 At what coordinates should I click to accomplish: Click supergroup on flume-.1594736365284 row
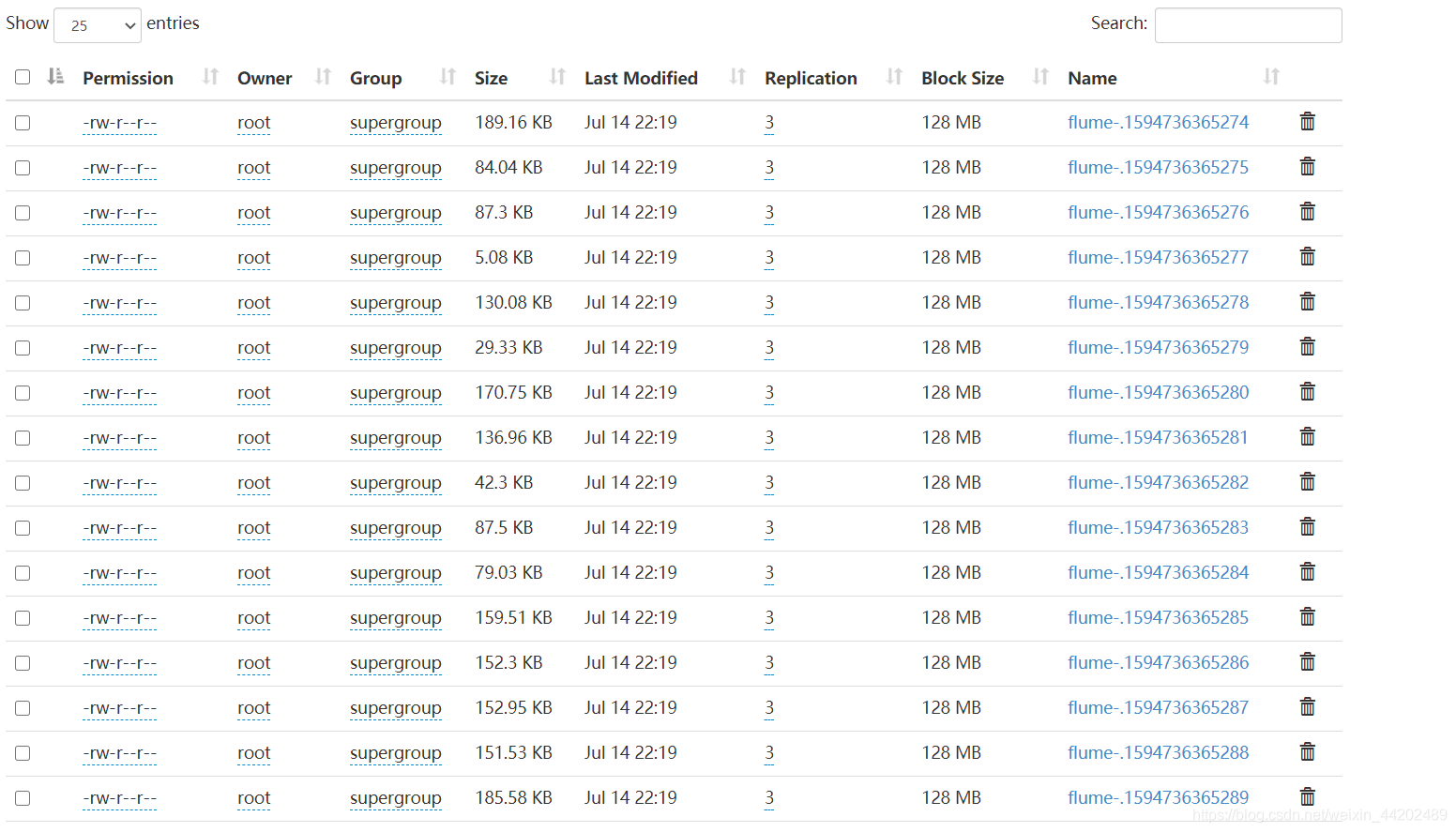point(395,573)
